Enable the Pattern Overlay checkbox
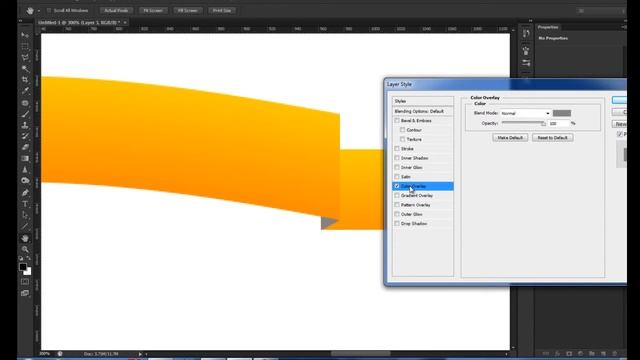Screen dimensions: 640x360 click(x=397, y=205)
